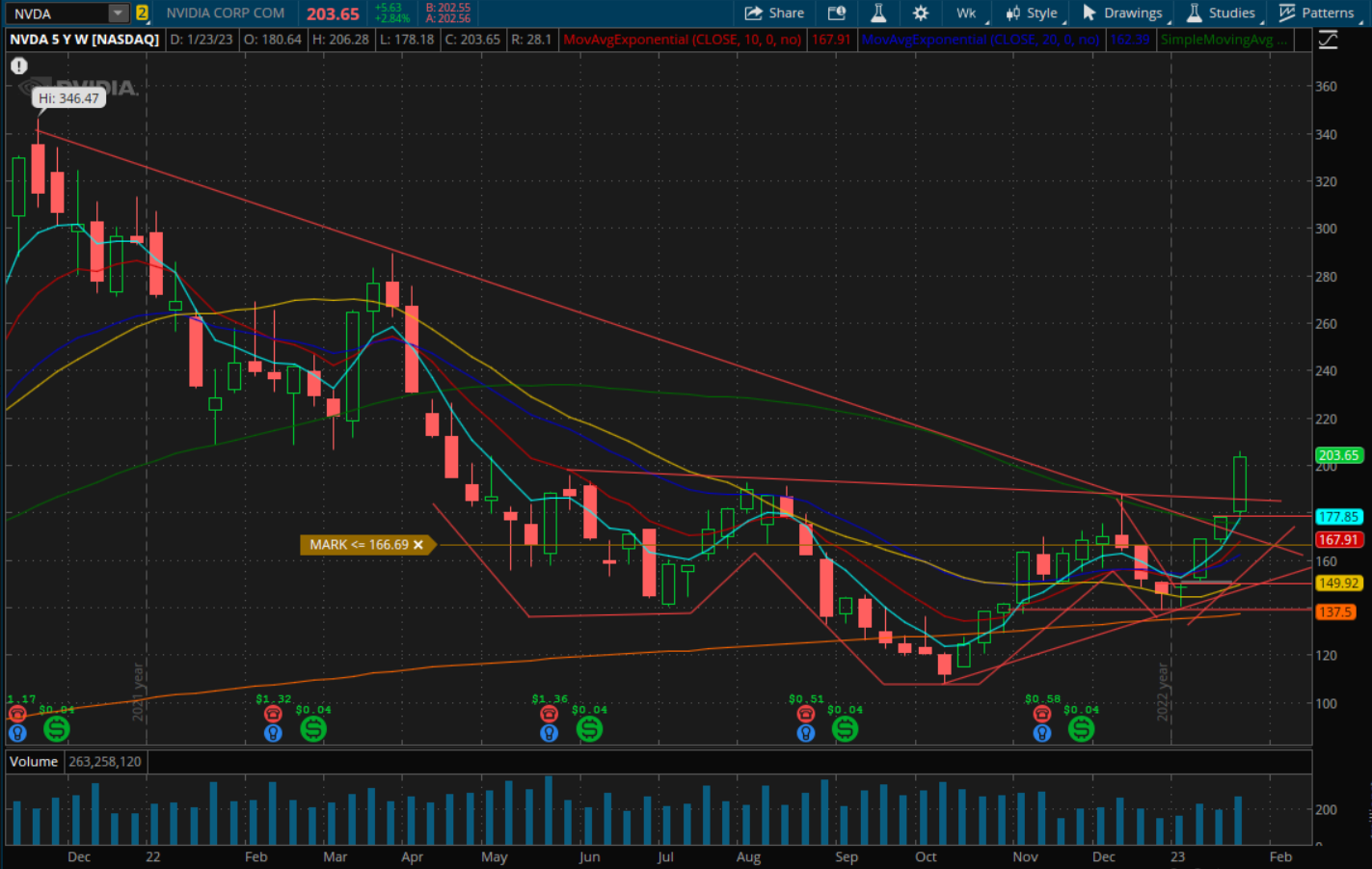The image size is (1372, 869).
Task: Click the blue MovAvgExponential (CLOSE, 20) study label
Action: pos(981,40)
